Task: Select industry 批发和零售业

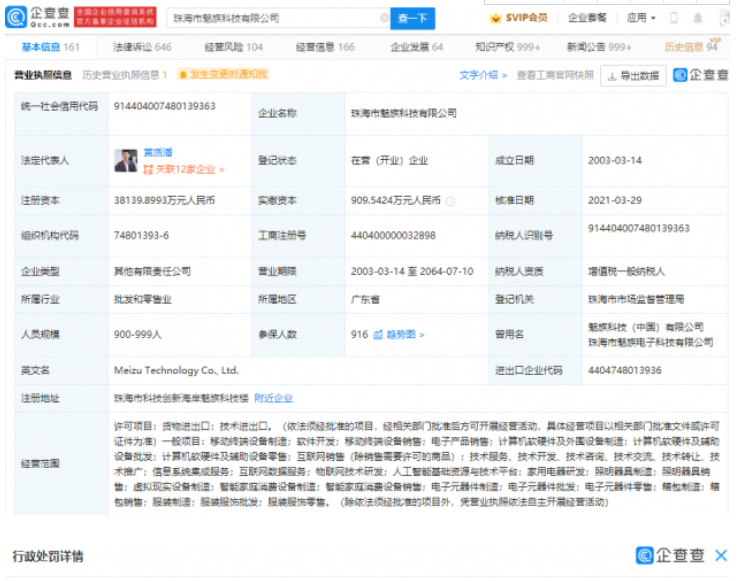Action: tap(142, 299)
